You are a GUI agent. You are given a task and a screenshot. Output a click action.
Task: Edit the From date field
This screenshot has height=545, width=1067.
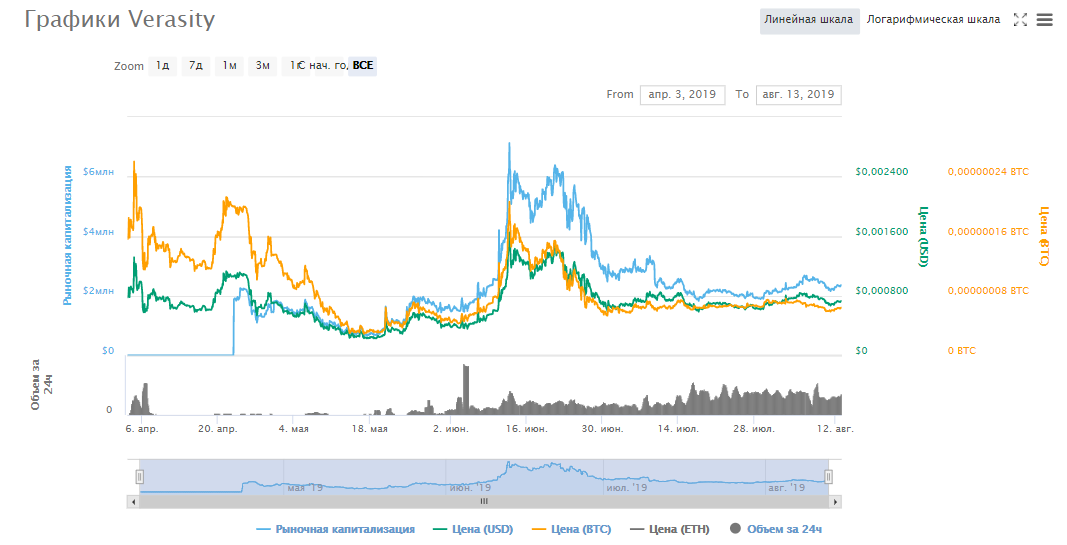click(683, 95)
